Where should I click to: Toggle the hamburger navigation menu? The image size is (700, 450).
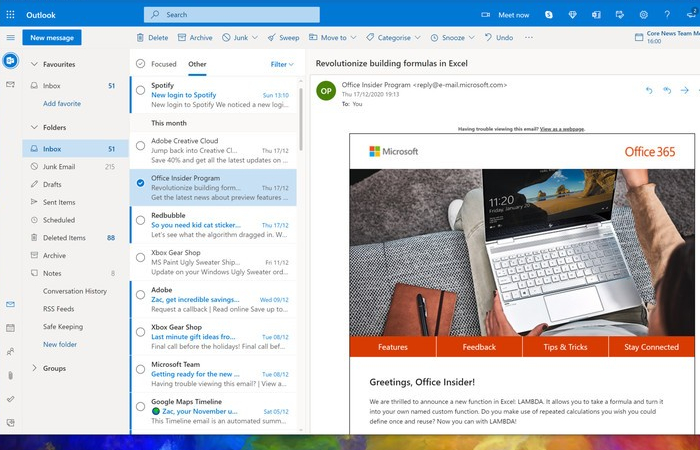(x=11, y=38)
